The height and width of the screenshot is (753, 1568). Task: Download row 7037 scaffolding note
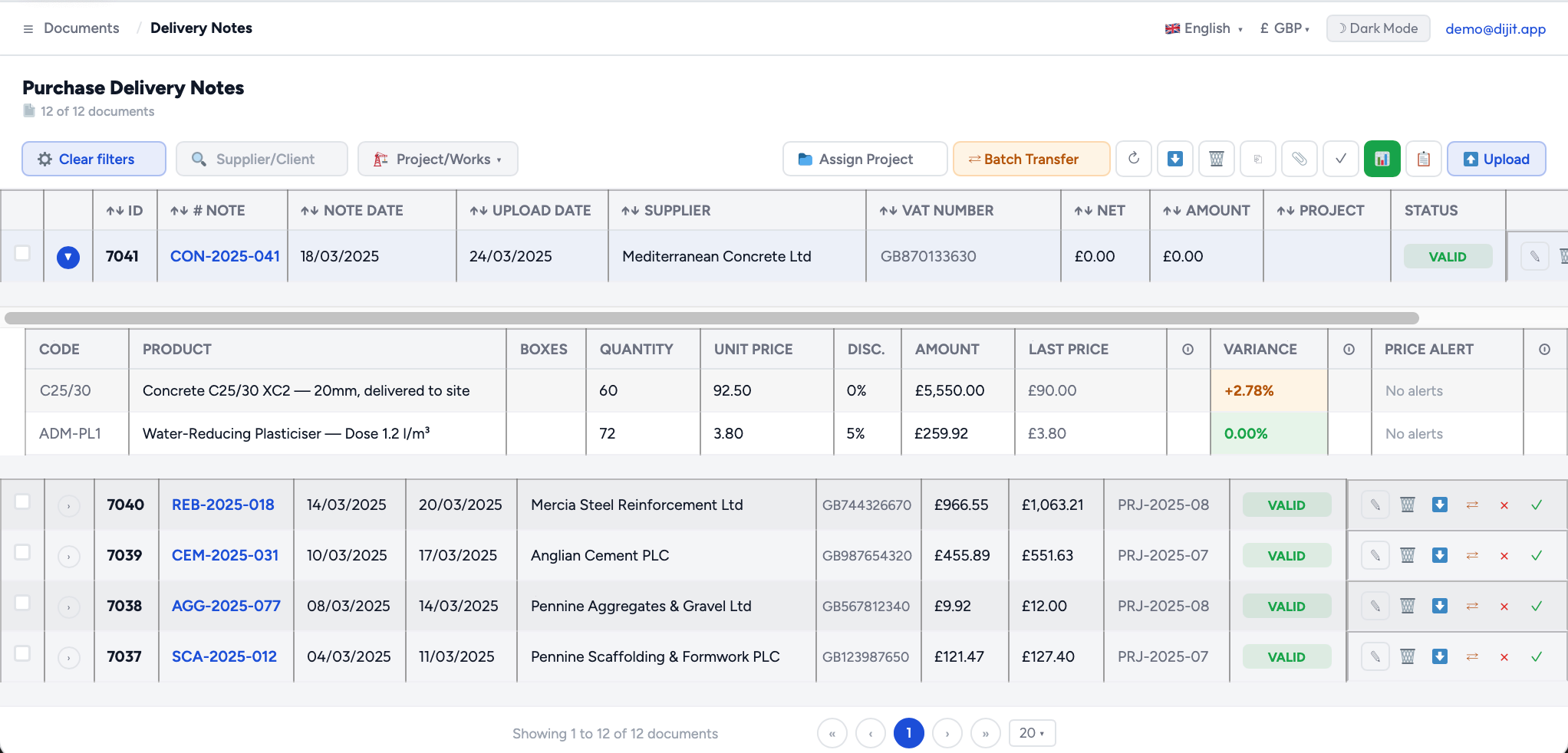pos(1440,656)
